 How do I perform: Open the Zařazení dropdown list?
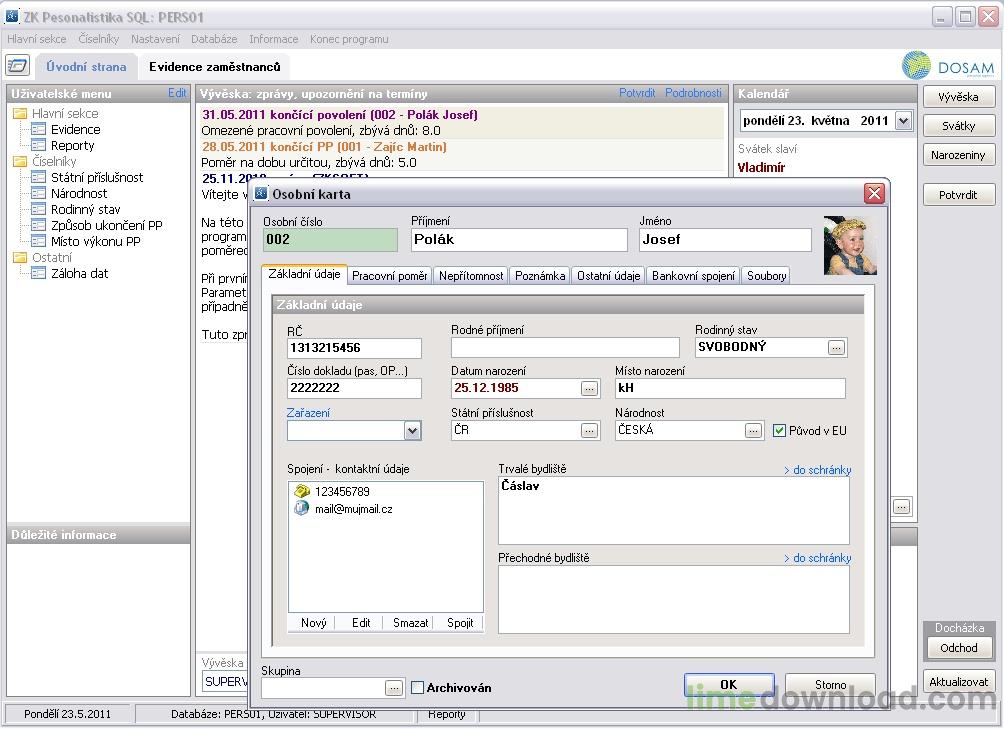point(412,431)
